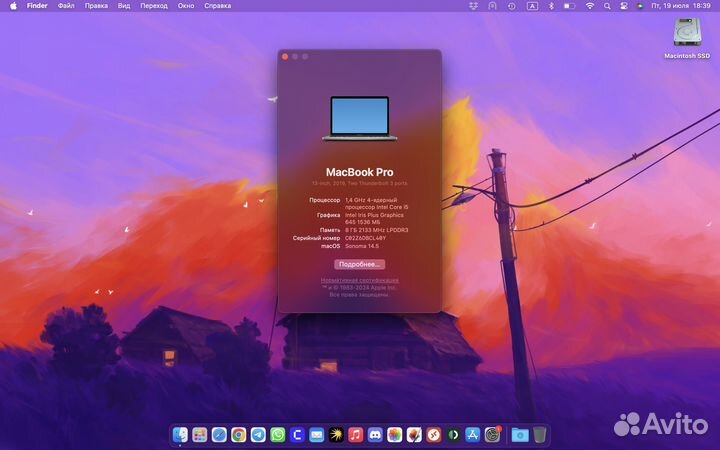Image resolution: width=720 pixels, height=450 pixels.
Task: Select the serial number C02ZGDBCL40Y
Action: pyautogui.click(x=366, y=238)
